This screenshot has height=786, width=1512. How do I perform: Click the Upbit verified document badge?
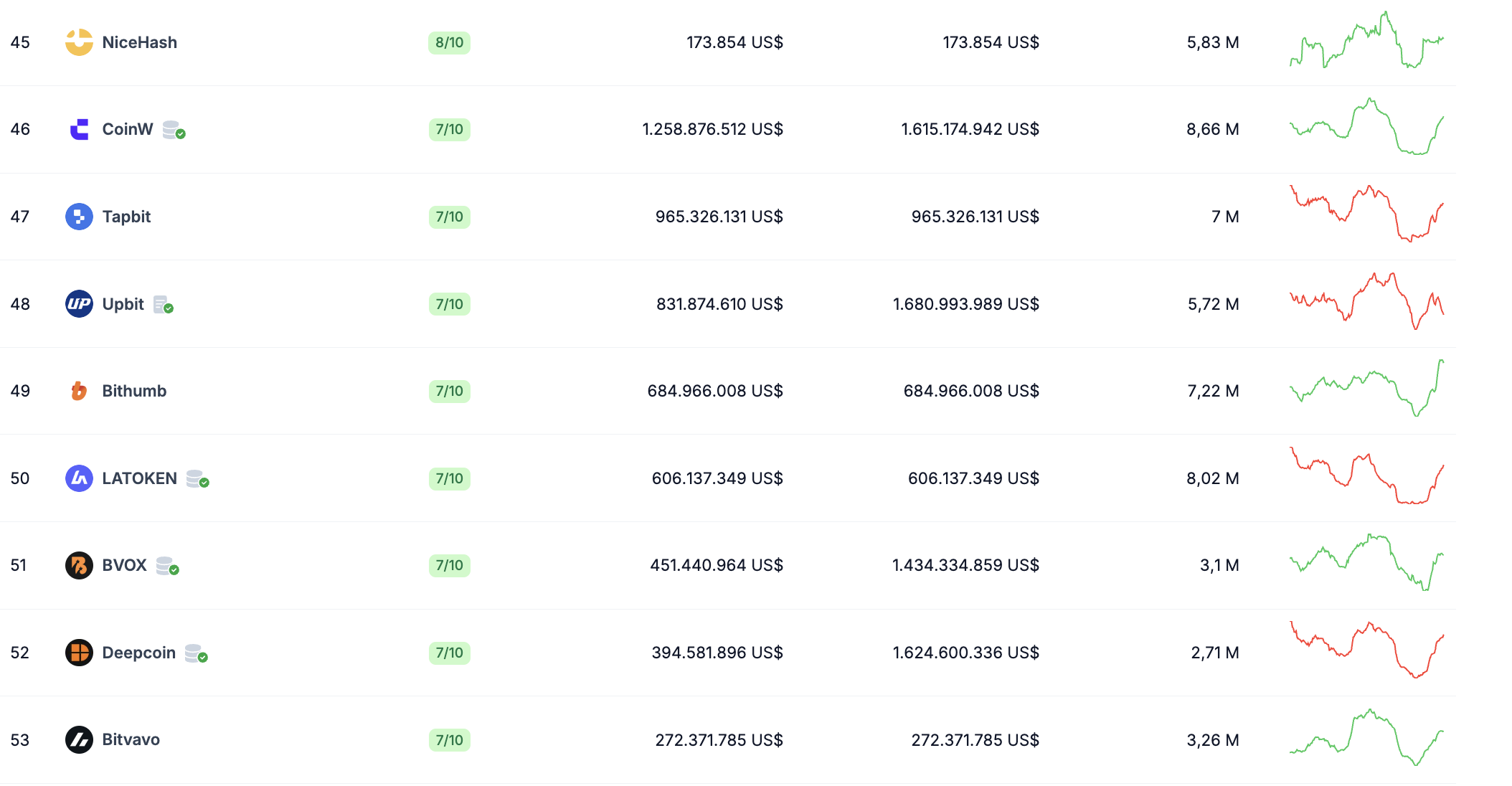(164, 305)
